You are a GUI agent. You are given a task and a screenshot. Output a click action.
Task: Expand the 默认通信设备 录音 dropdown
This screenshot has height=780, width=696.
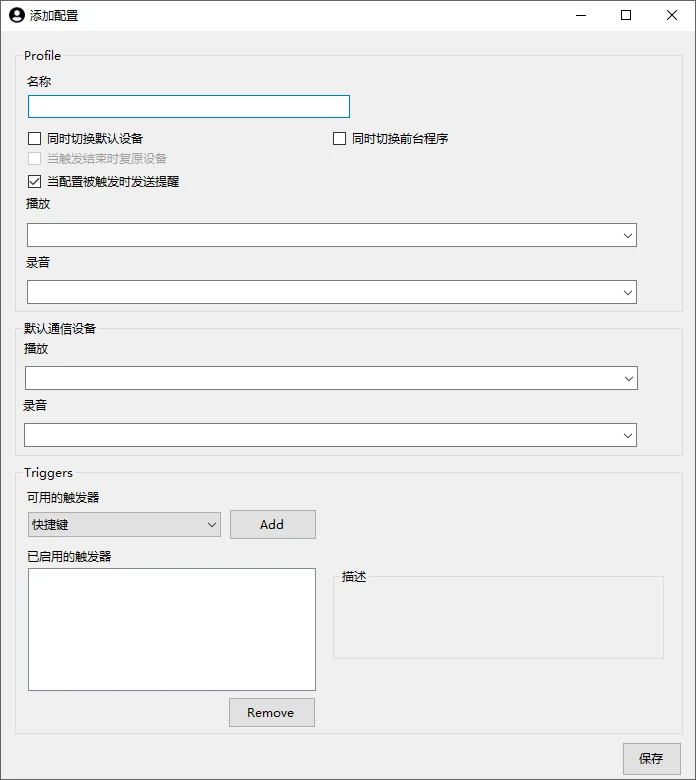(331, 435)
